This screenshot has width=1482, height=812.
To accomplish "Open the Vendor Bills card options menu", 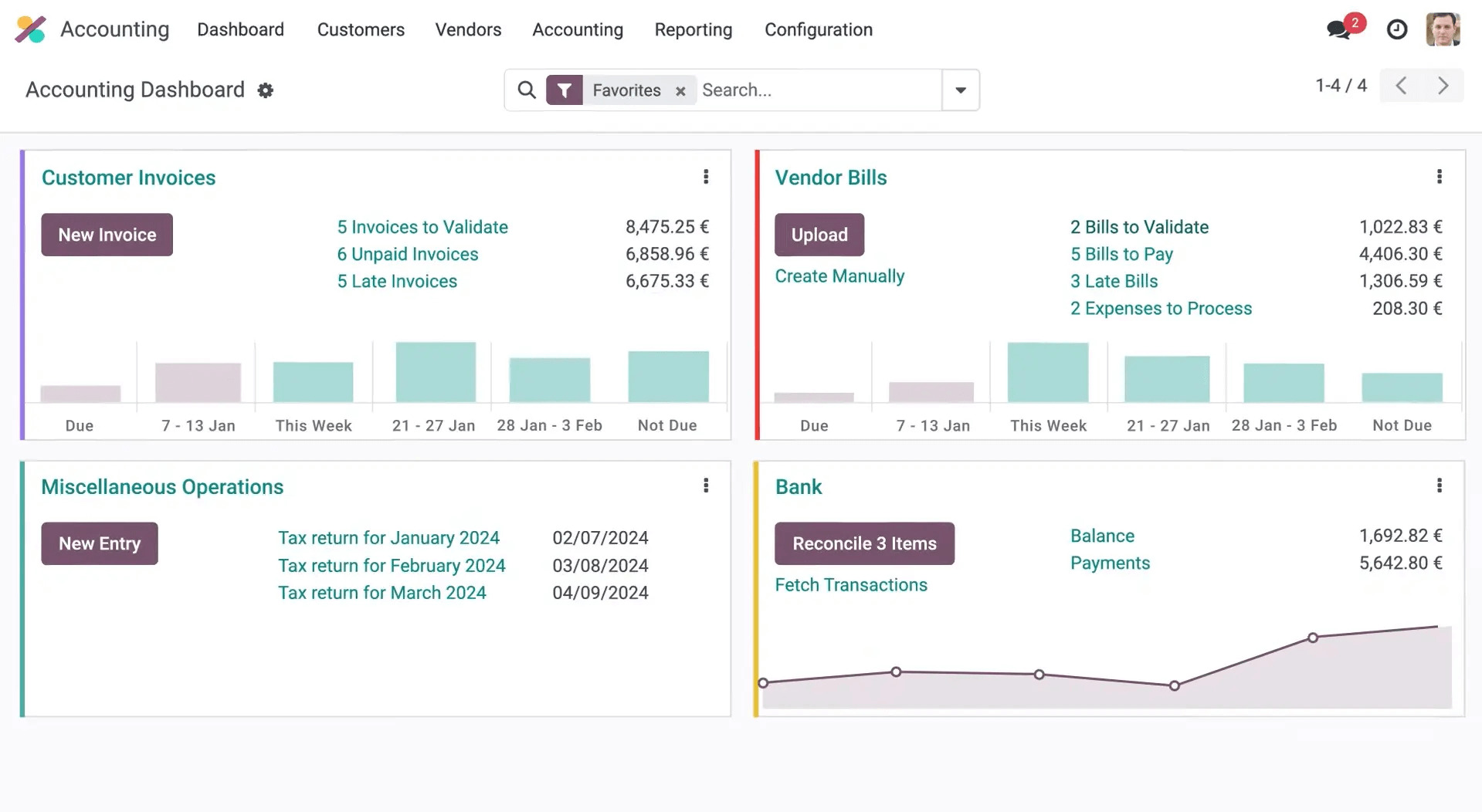I will coord(1440,177).
